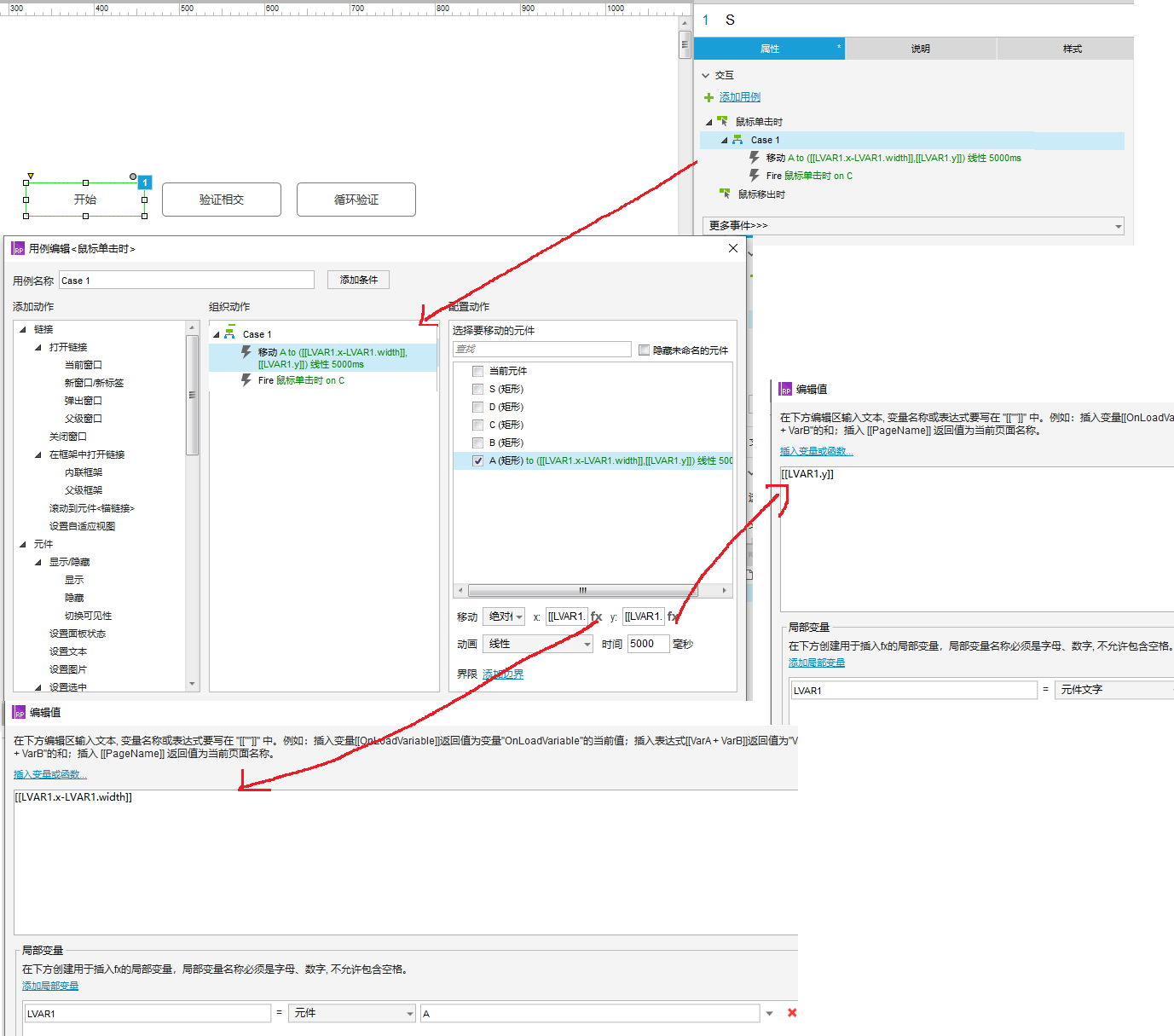Viewport: 1174px width, 1036px height.
Task: Click the 添加用例 link
Action: [x=739, y=97]
